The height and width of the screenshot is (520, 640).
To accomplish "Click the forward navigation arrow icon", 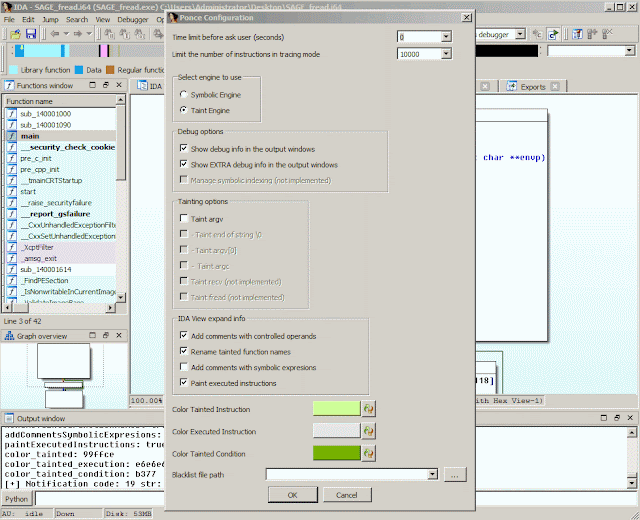I will click(78, 34).
